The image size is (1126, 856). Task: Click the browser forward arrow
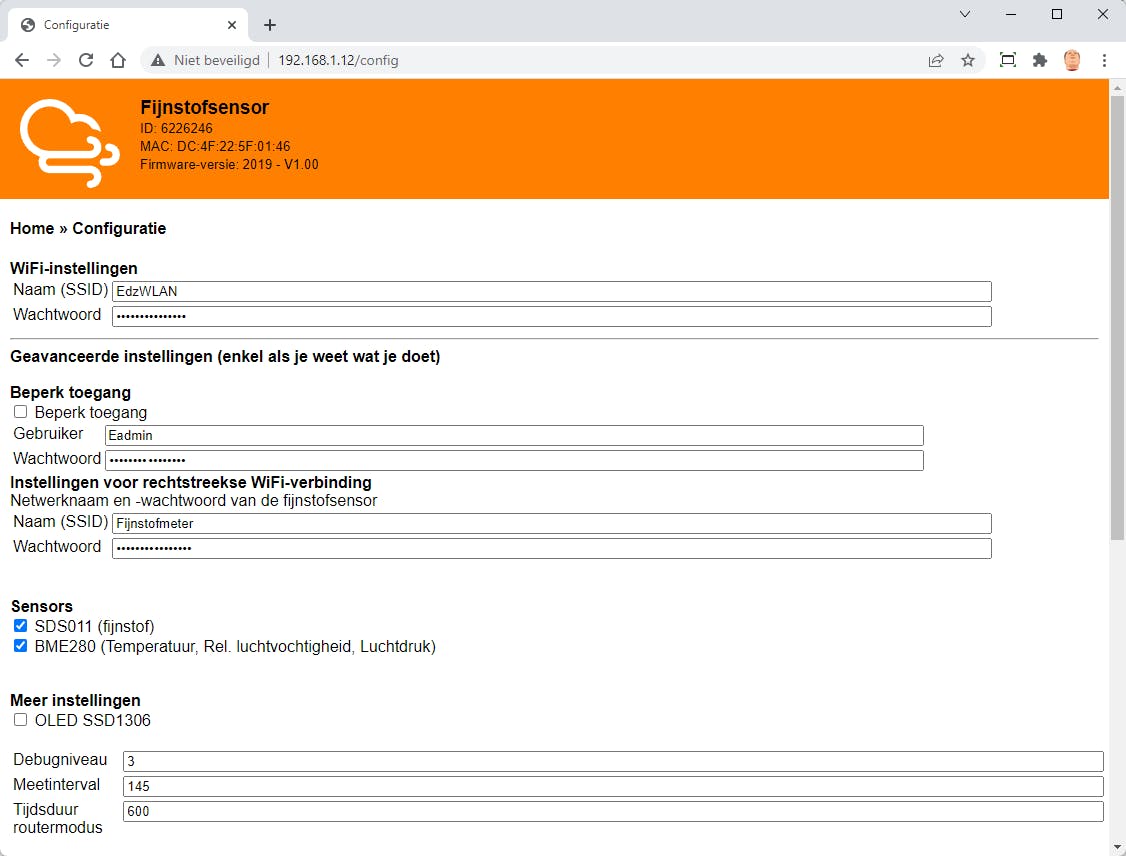pos(54,60)
